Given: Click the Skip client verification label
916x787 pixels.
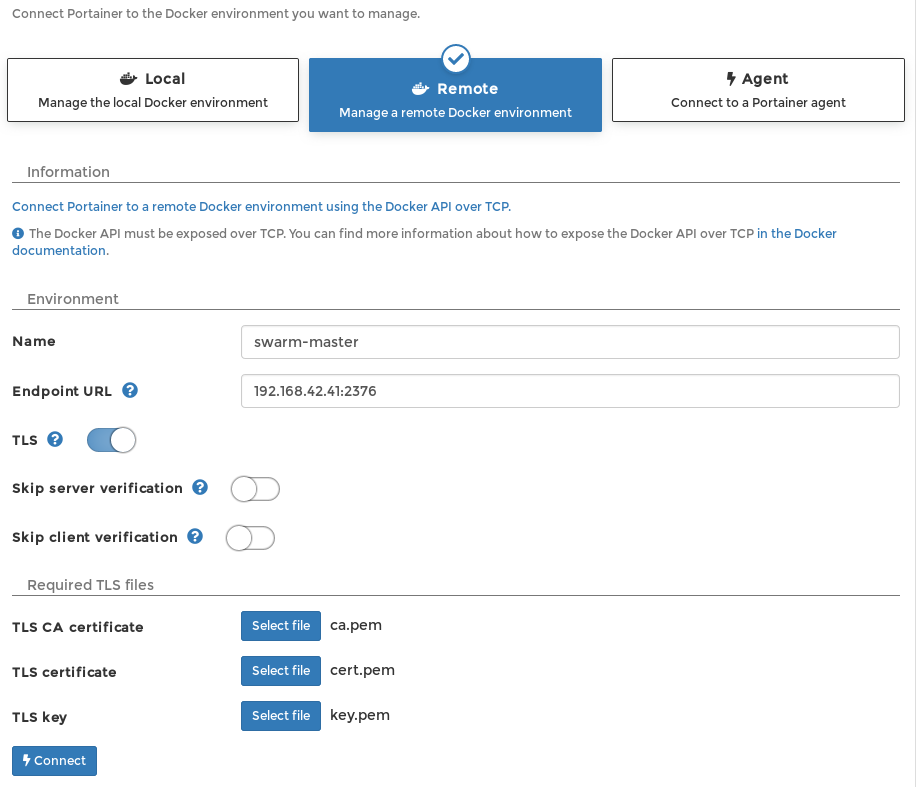Looking at the screenshot, I should [x=95, y=537].
